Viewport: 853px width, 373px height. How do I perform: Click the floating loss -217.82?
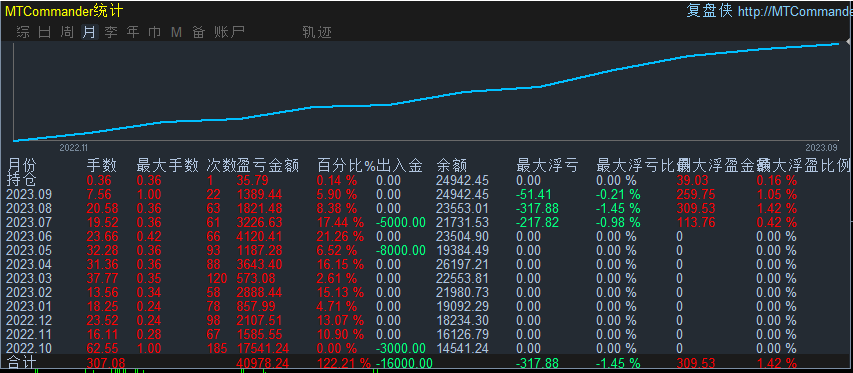[537, 222]
